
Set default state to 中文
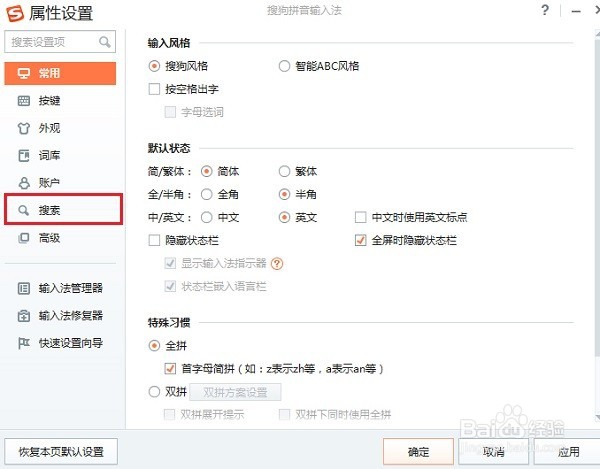pos(207,217)
